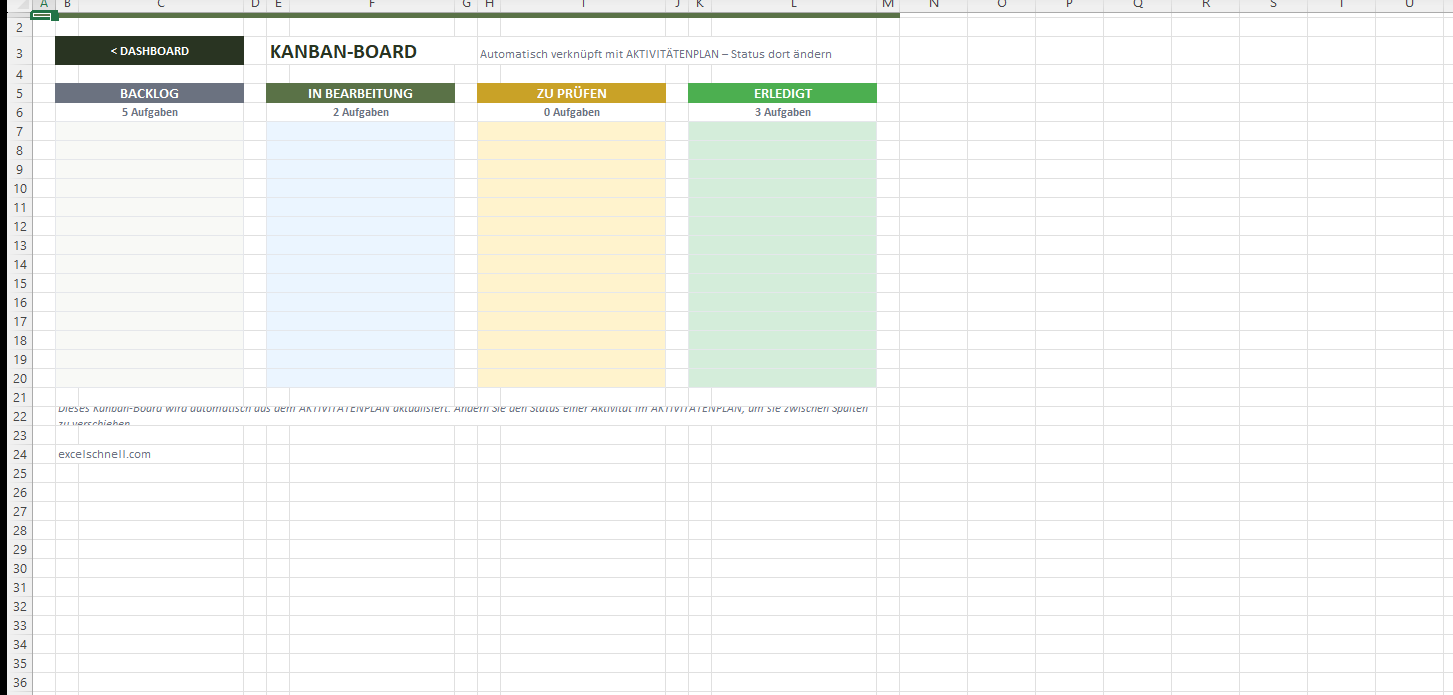1453x695 pixels.
Task: Click the "3 Aufgaben" count cell
Action: (x=782, y=112)
